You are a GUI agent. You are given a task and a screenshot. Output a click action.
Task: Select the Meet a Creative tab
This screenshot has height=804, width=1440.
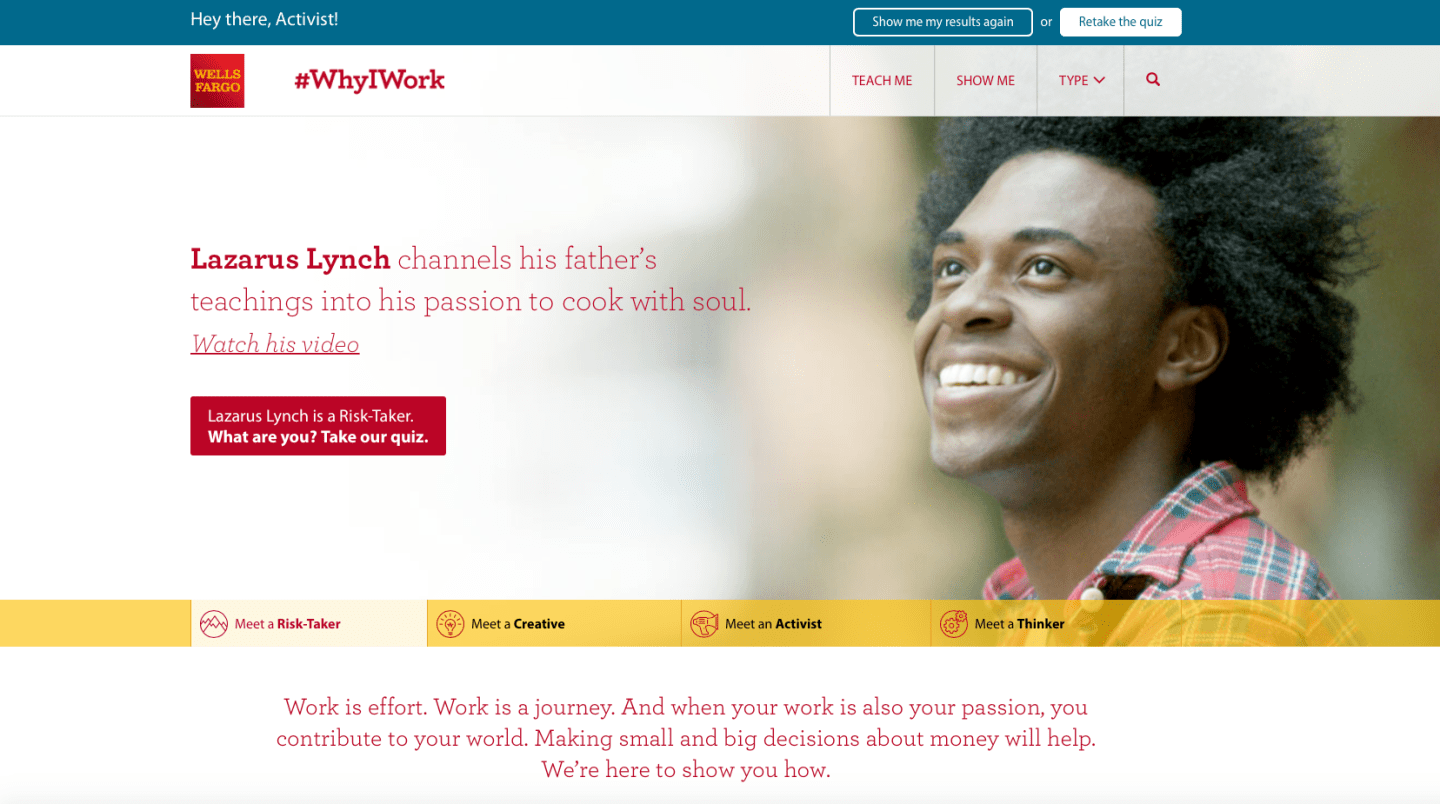(554, 624)
